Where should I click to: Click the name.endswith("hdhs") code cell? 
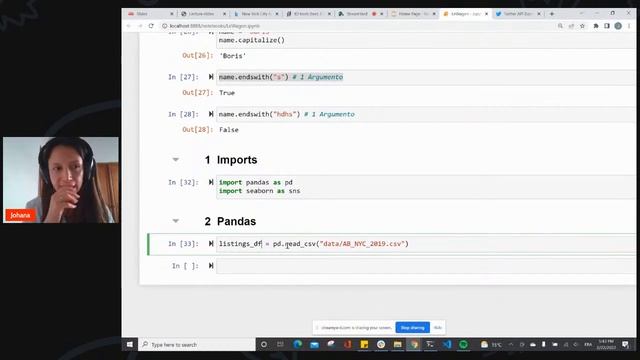426,114
